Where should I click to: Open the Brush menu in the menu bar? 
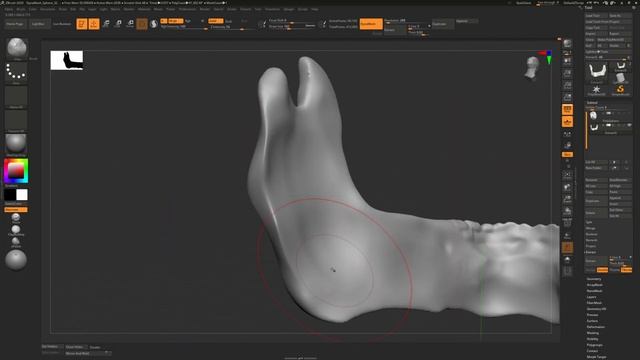[20, 9]
